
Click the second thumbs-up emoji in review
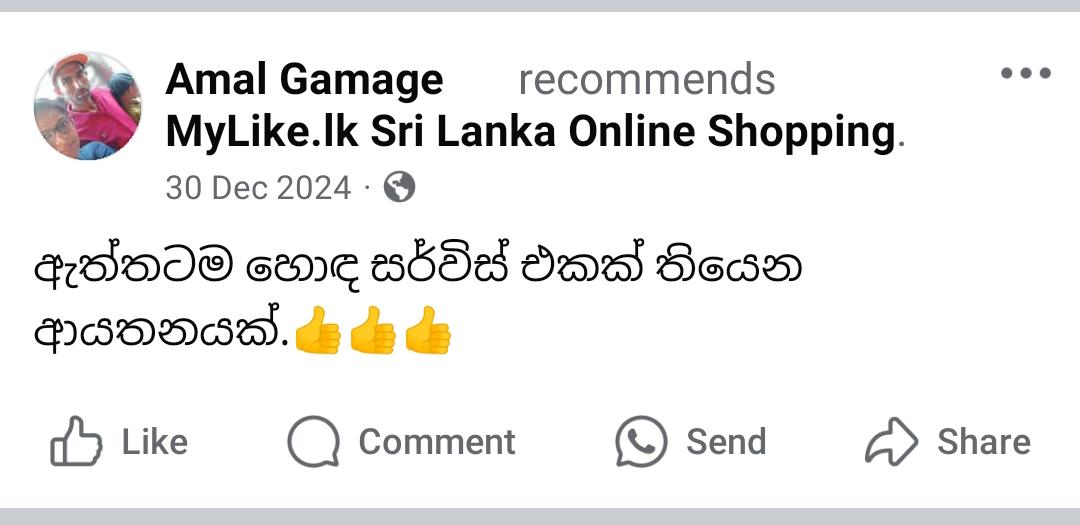pos(373,331)
